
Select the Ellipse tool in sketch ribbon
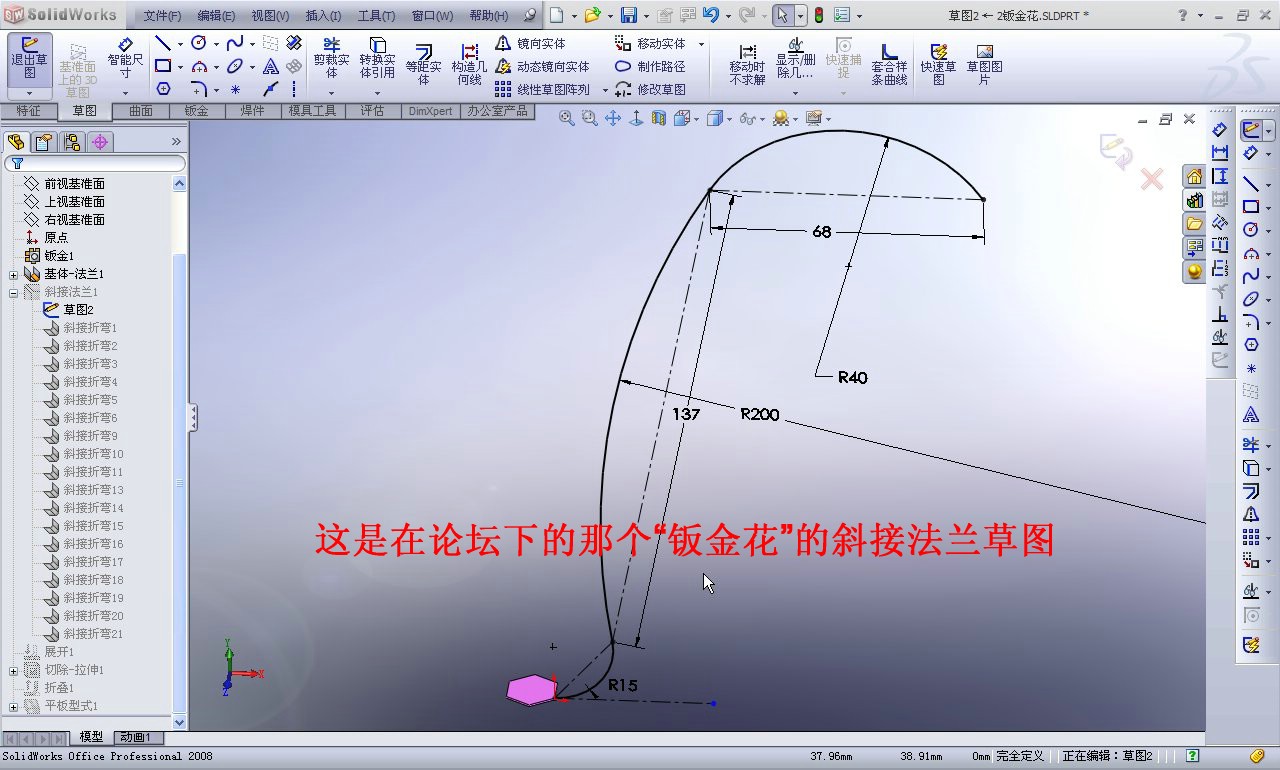234,67
